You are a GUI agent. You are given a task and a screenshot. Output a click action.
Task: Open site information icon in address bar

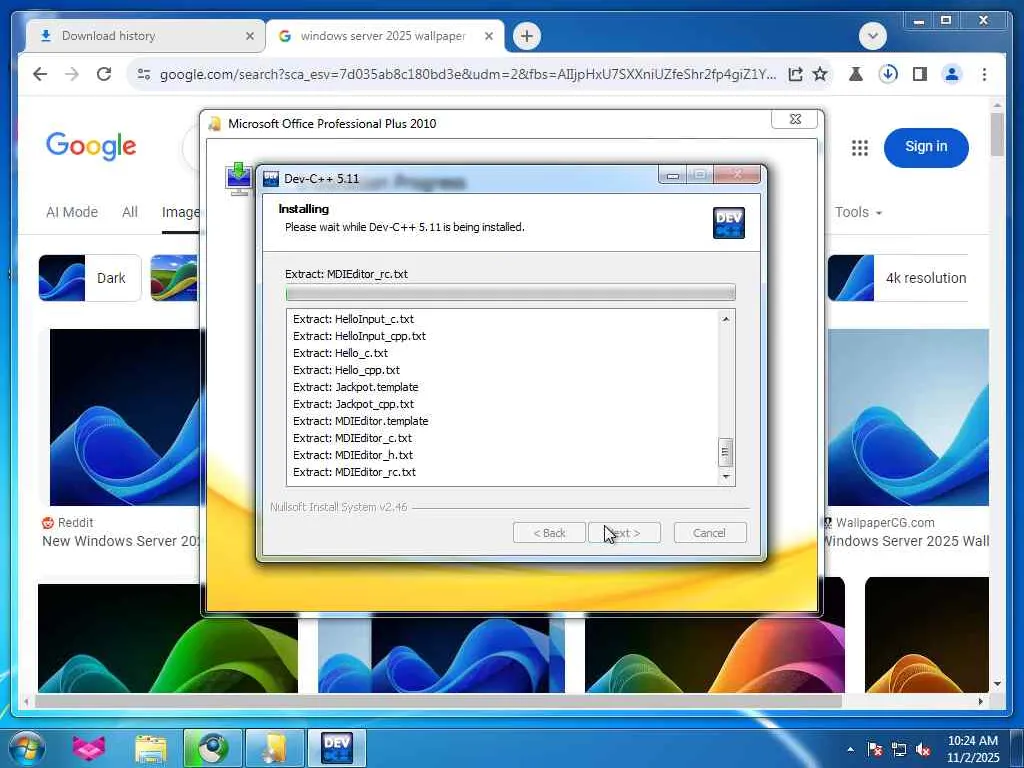pos(144,74)
